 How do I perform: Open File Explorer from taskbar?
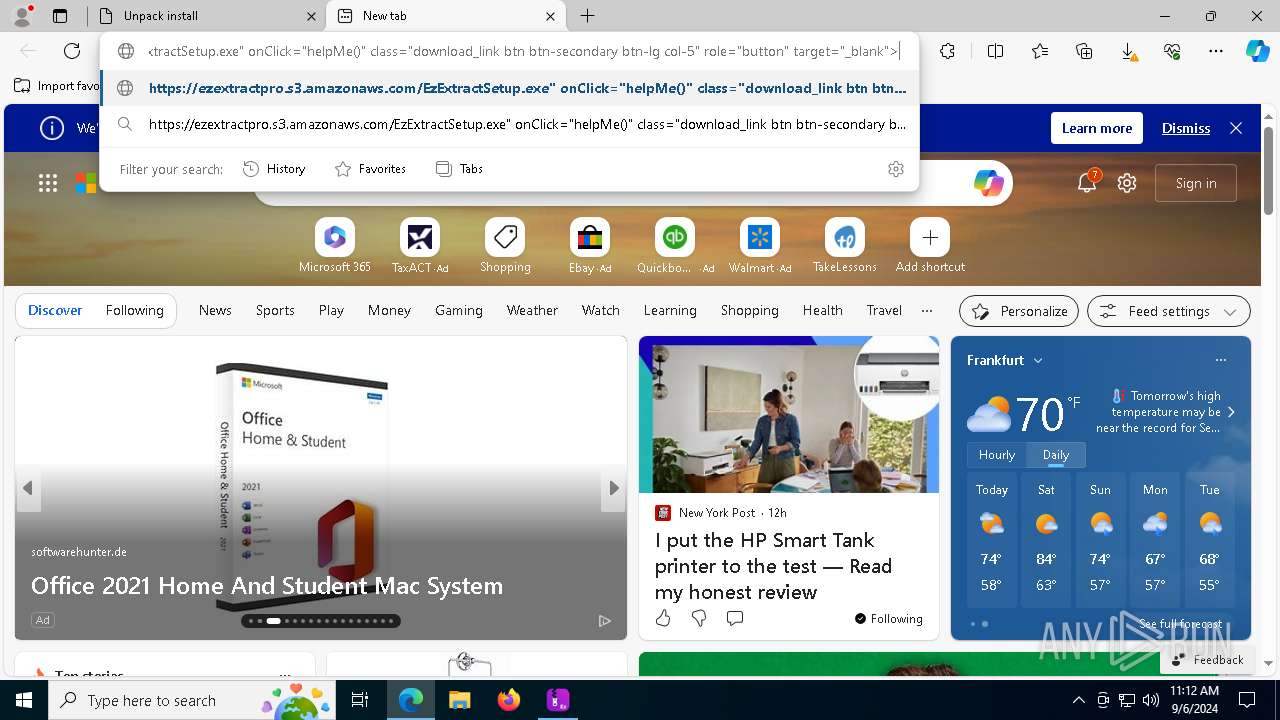[459, 700]
